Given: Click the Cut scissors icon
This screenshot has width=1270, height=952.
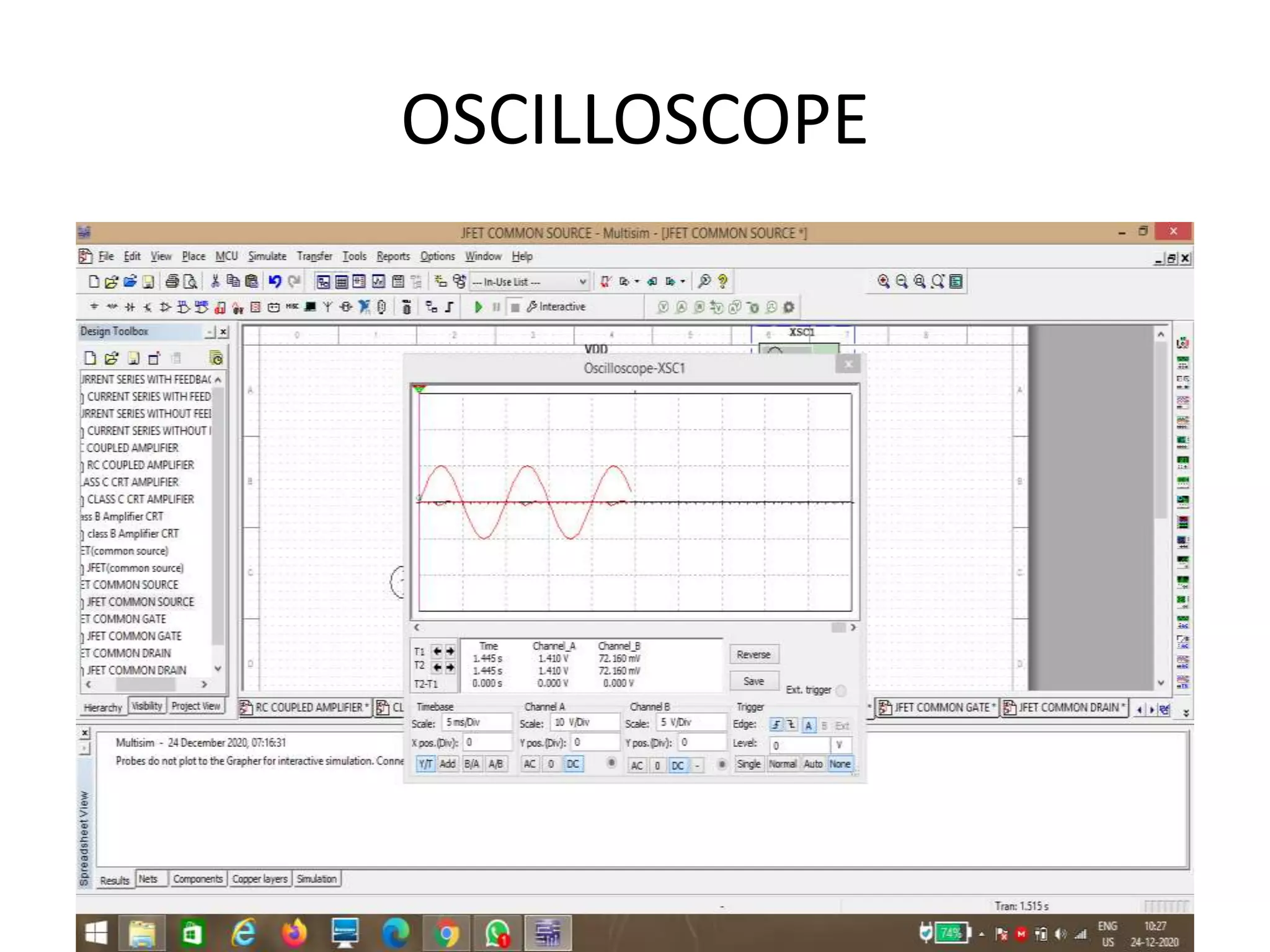Looking at the screenshot, I should (x=215, y=281).
